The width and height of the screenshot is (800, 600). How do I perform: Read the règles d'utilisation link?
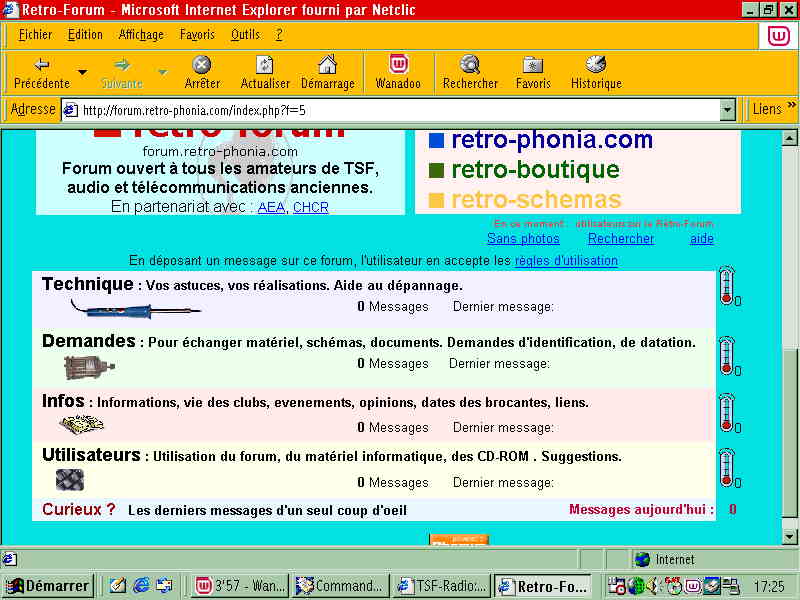pyautogui.click(x=566, y=261)
